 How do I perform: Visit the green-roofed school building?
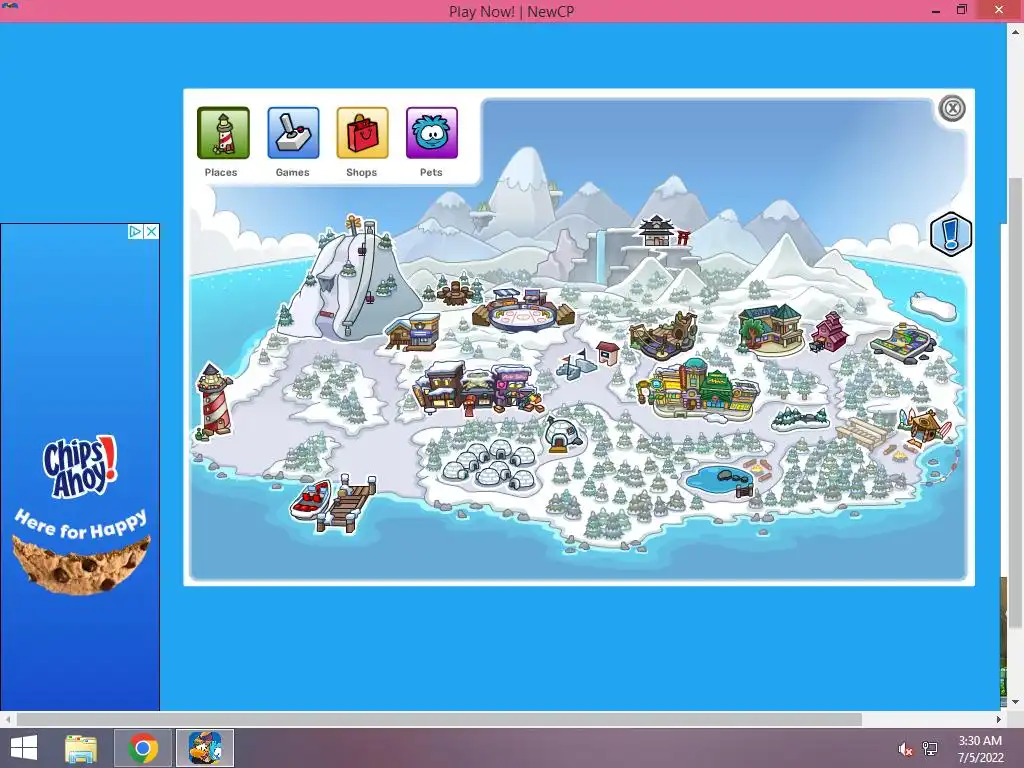click(x=771, y=328)
